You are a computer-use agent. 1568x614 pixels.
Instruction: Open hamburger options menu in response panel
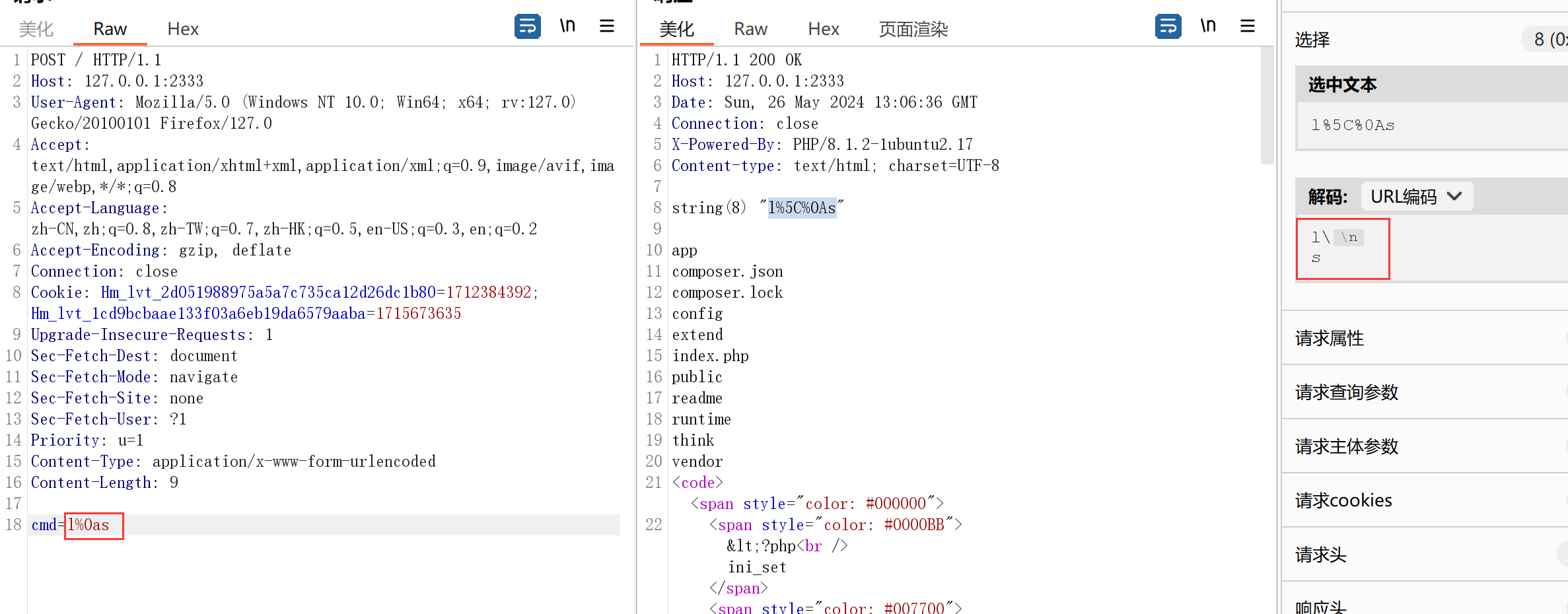tap(1248, 26)
